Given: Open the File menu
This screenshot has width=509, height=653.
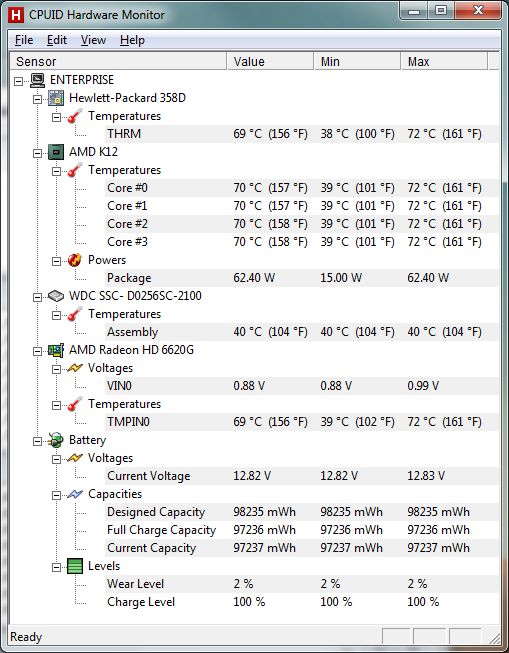Looking at the screenshot, I should (x=24, y=40).
